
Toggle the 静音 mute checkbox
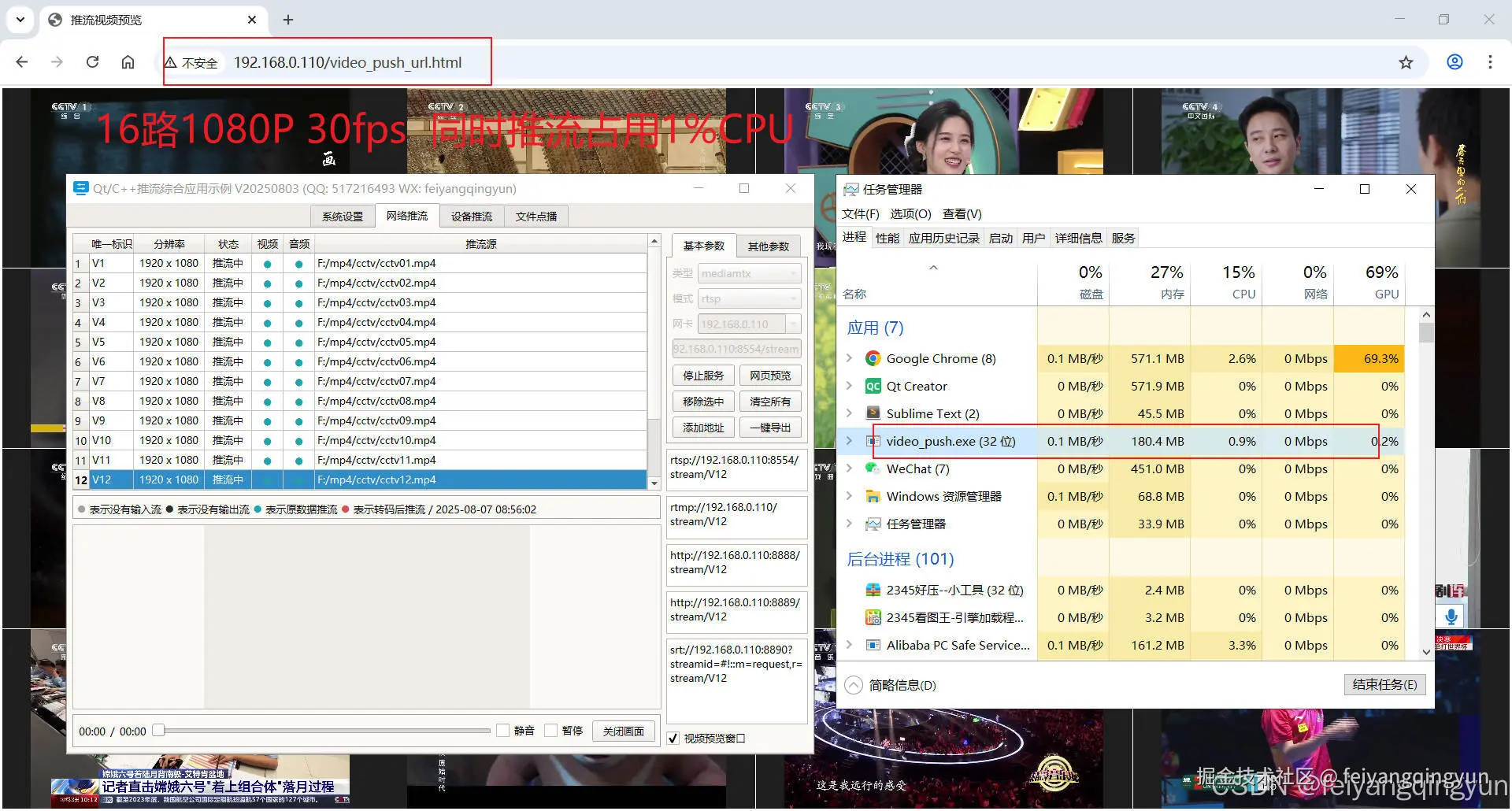point(502,731)
